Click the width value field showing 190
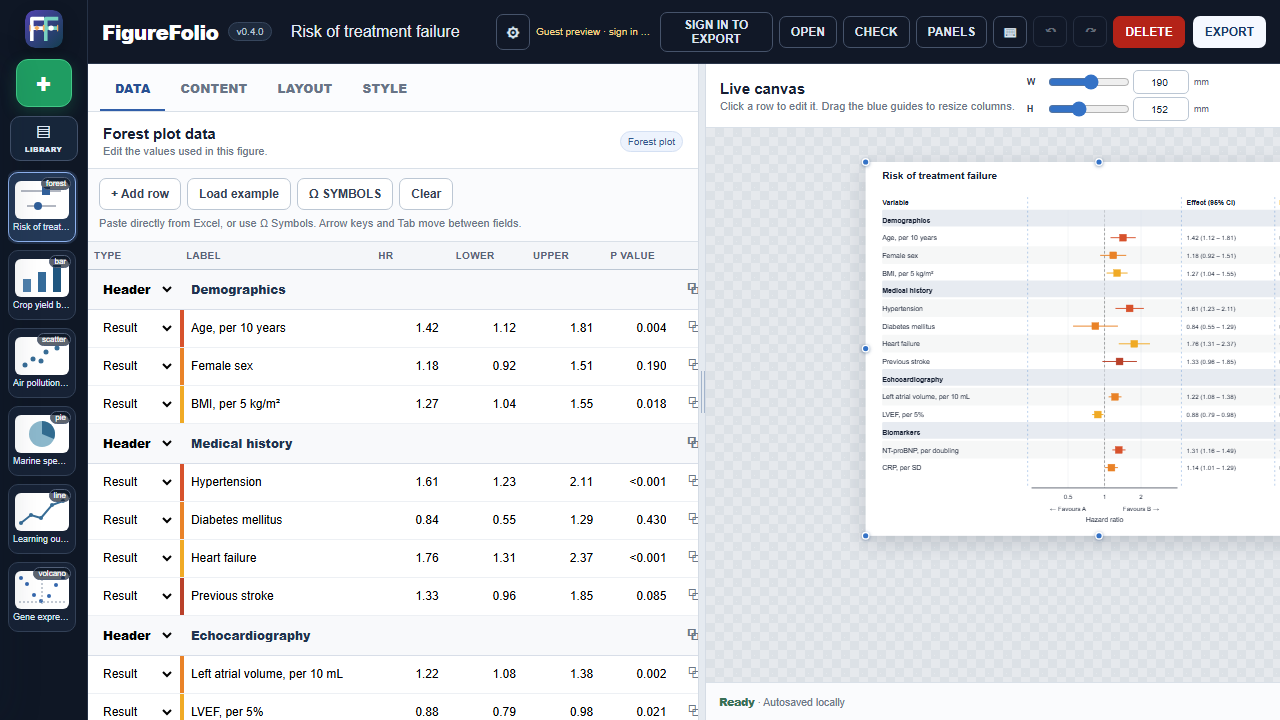 [x=1161, y=82]
